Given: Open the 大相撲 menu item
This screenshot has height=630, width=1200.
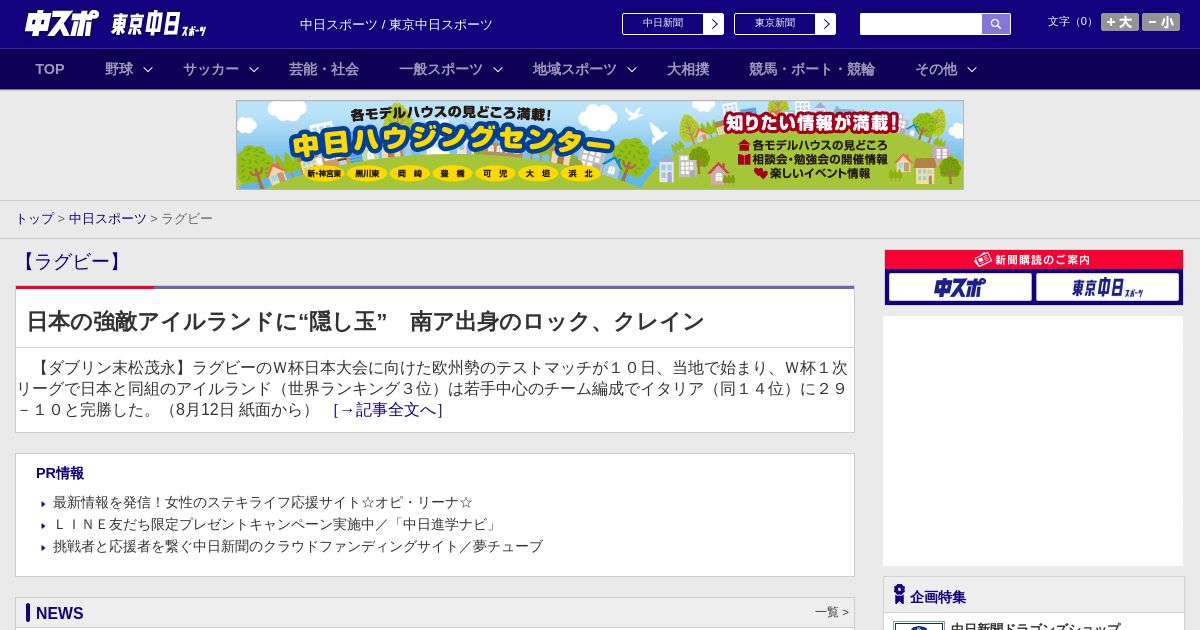Looking at the screenshot, I should point(688,69).
